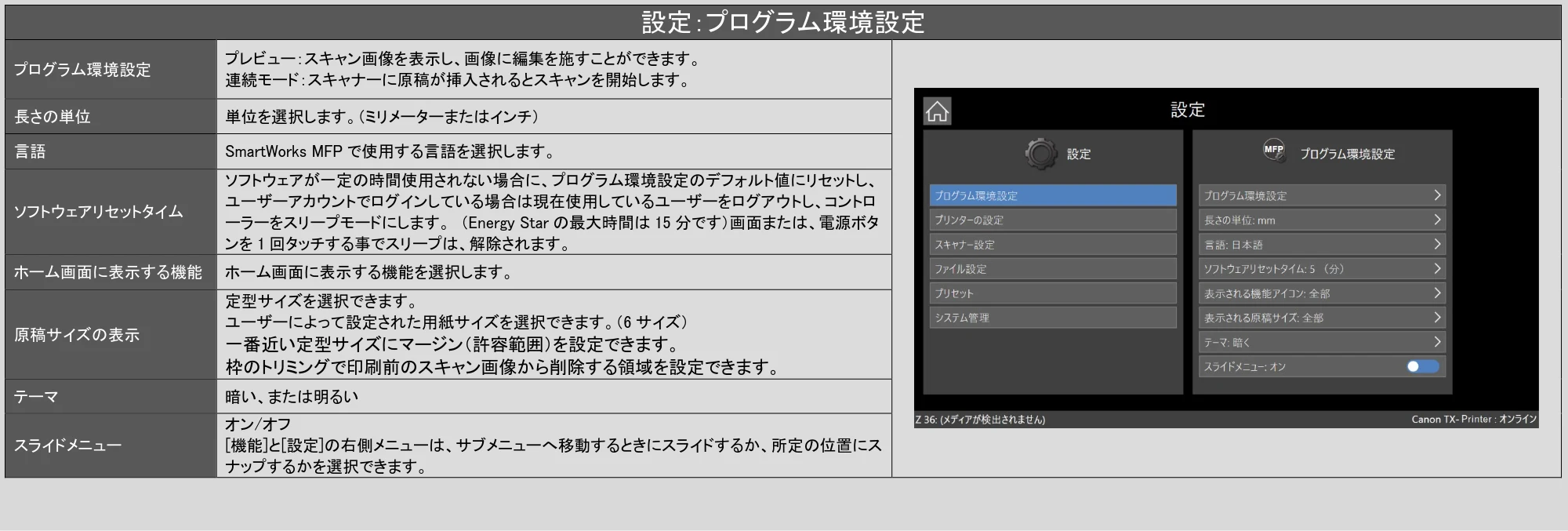This screenshot has width=1568, height=531.
Task: Expand the 表示される原稿サイズ: 全部 chevron
Action: [x=1437, y=317]
